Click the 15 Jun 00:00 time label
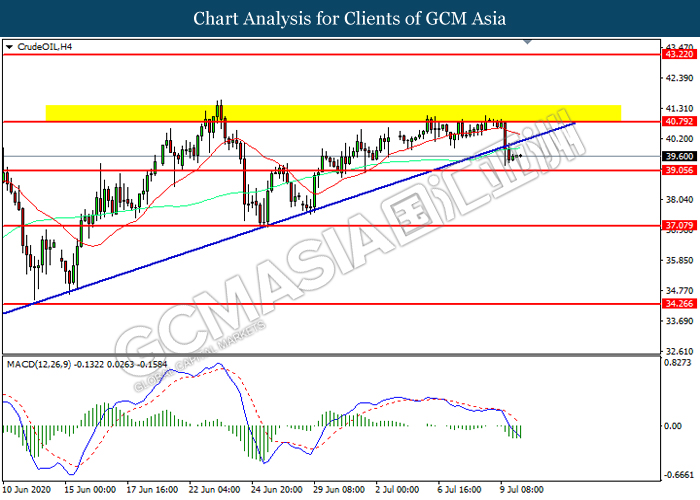Screen dimensions: 700x500 pyautogui.click(x=90, y=490)
